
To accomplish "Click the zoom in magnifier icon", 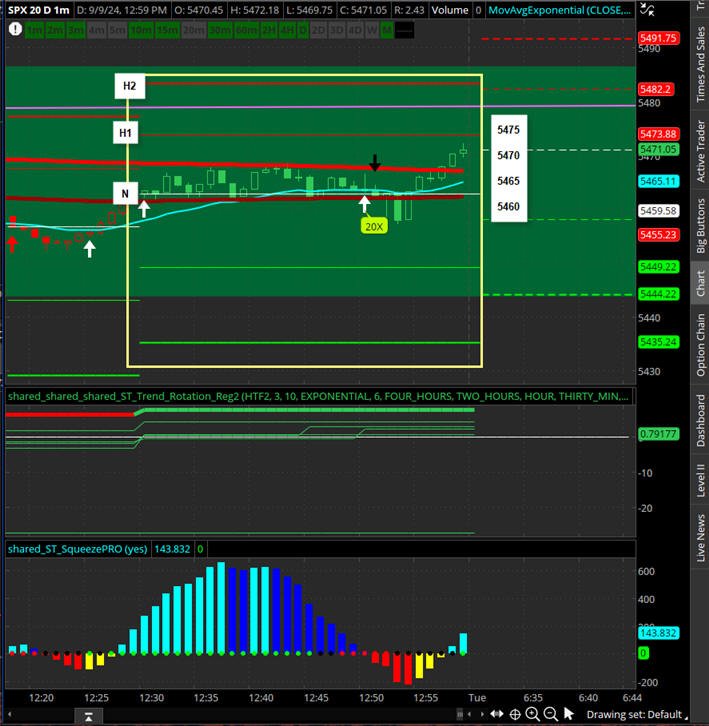I will tap(533, 714).
